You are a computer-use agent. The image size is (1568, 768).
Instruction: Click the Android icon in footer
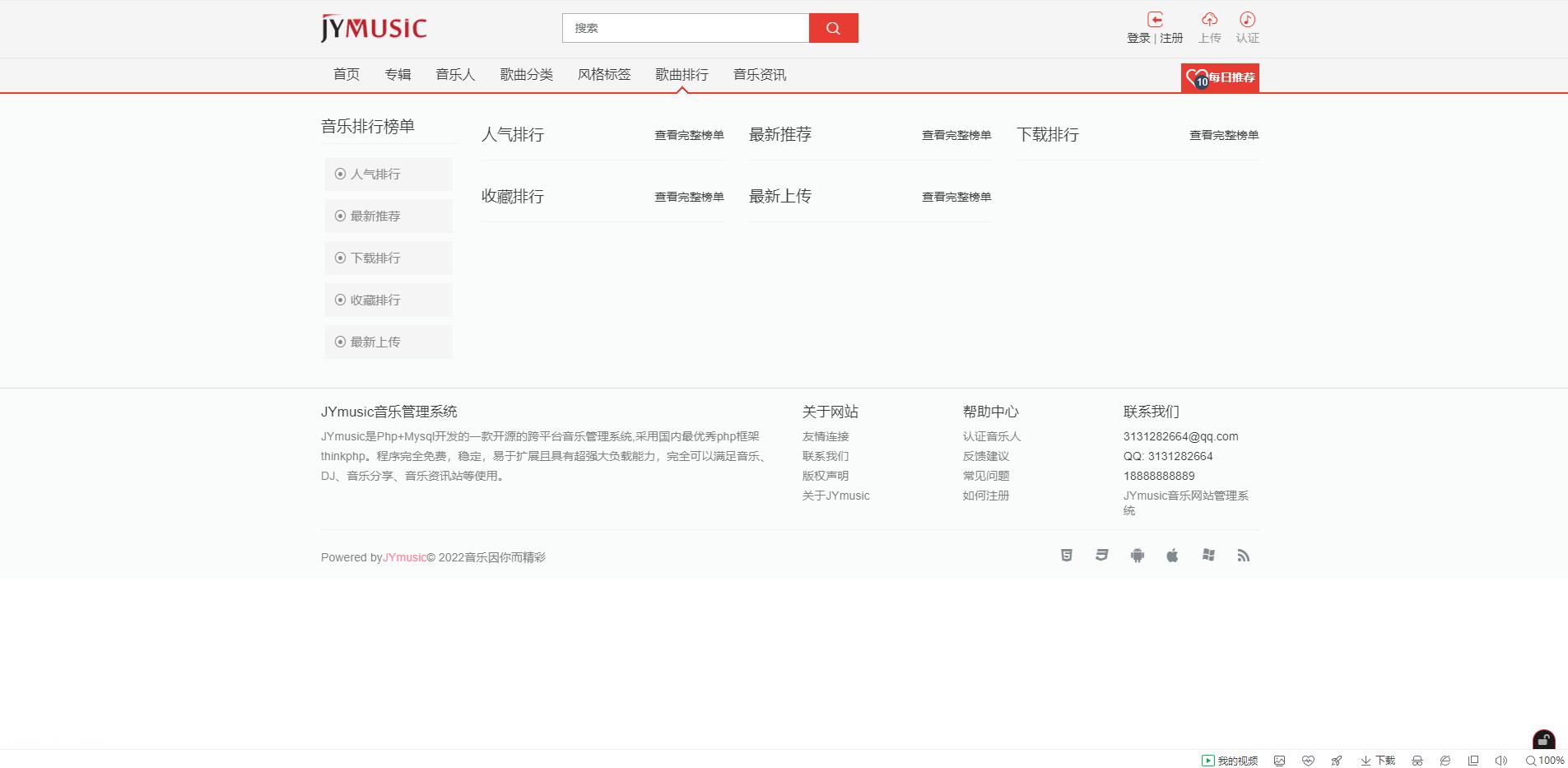click(x=1137, y=556)
